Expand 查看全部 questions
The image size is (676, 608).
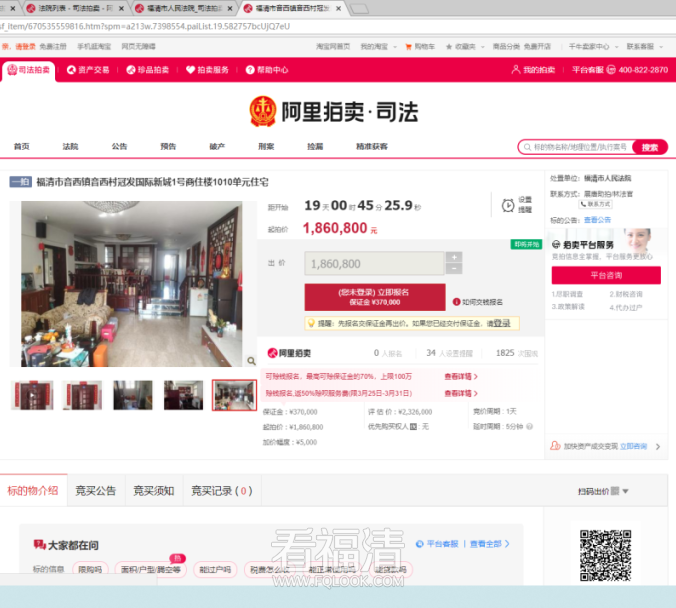coord(490,544)
